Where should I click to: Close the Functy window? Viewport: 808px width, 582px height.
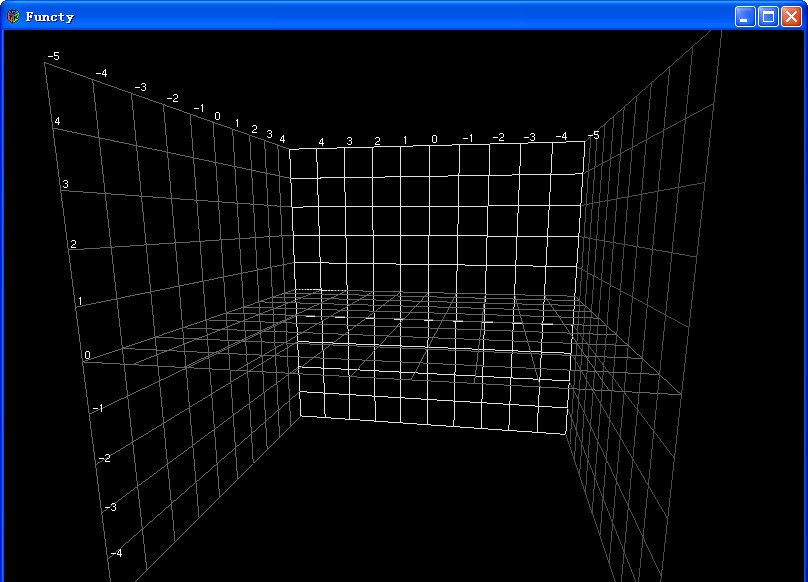pyautogui.click(x=791, y=16)
